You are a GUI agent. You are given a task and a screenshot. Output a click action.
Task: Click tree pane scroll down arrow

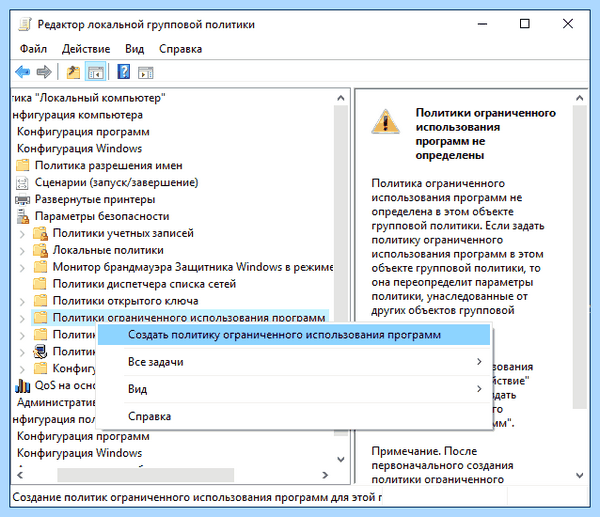point(341,459)
